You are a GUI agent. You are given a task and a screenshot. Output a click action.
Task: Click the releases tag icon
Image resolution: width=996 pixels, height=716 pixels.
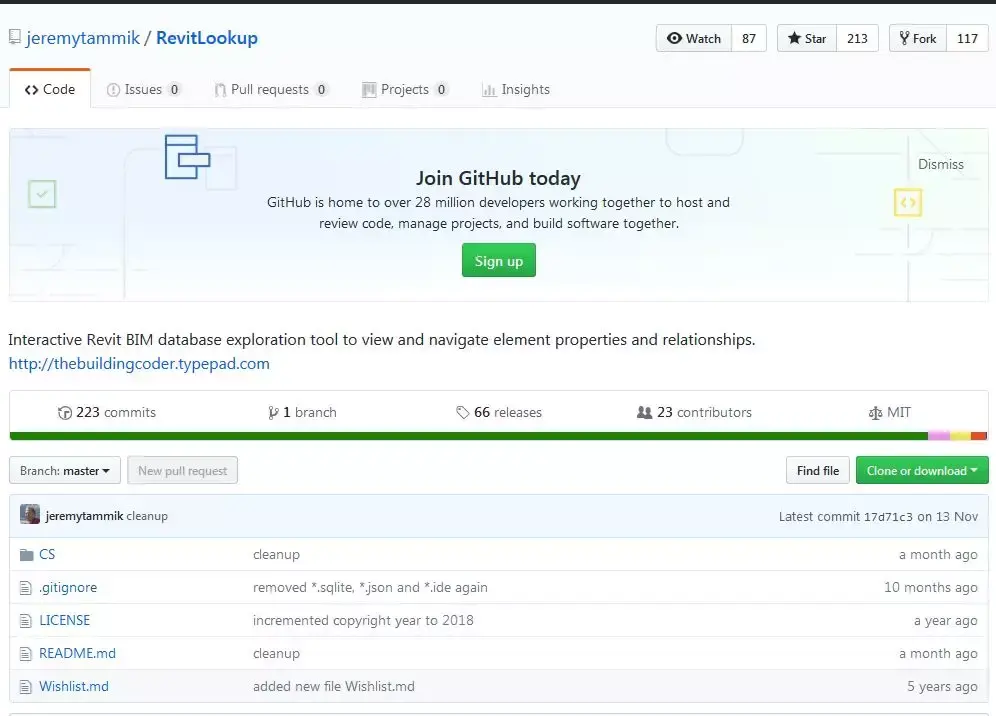[462, 412]
